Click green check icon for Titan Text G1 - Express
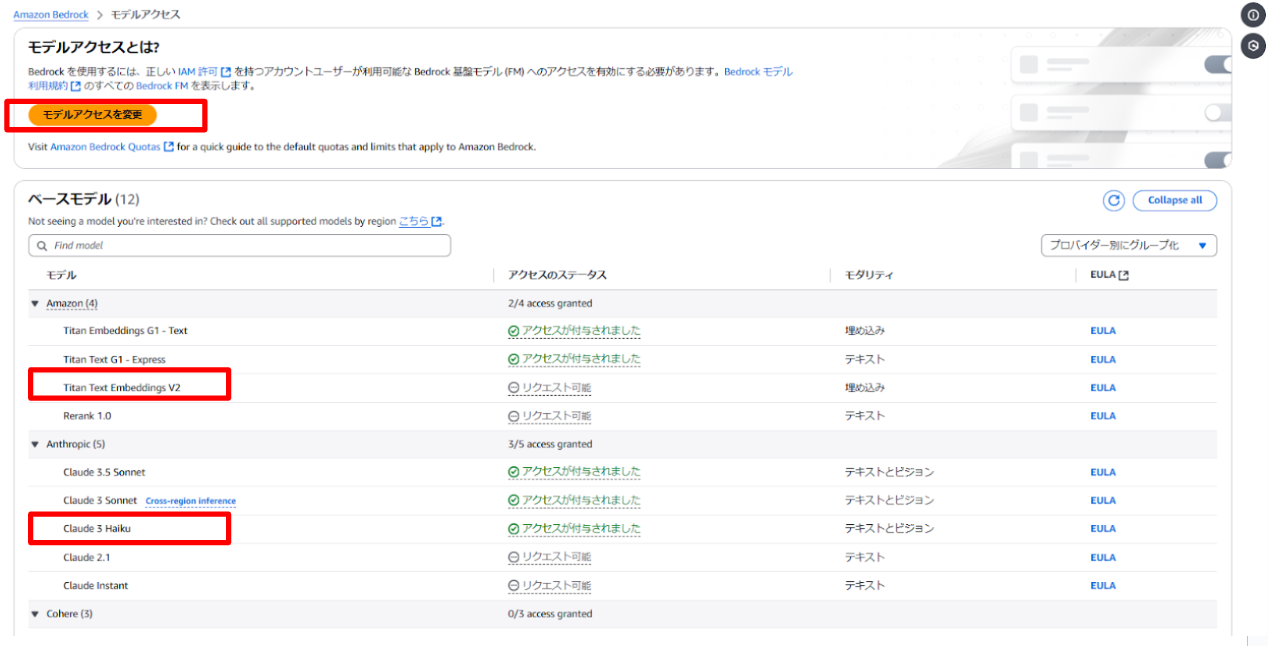1268x646 pixels. pyautogui.click(x=514, y=359)
